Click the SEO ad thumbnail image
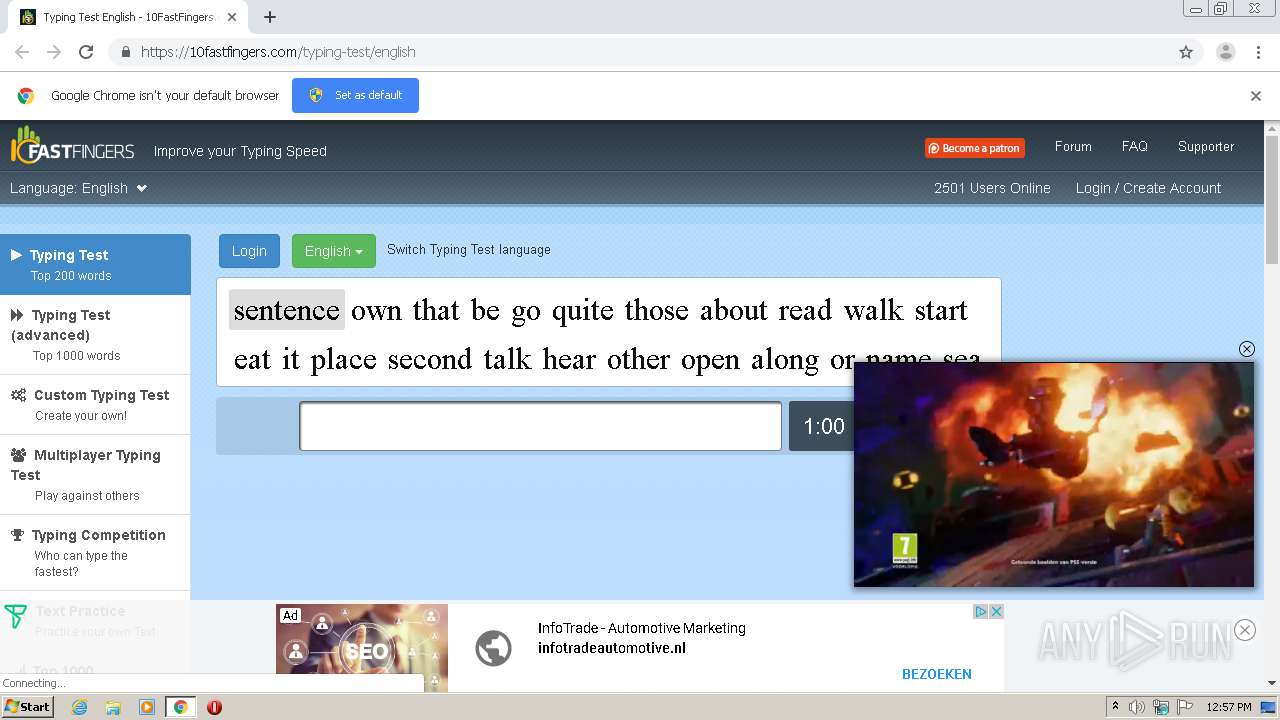 (x=362, y=648)
